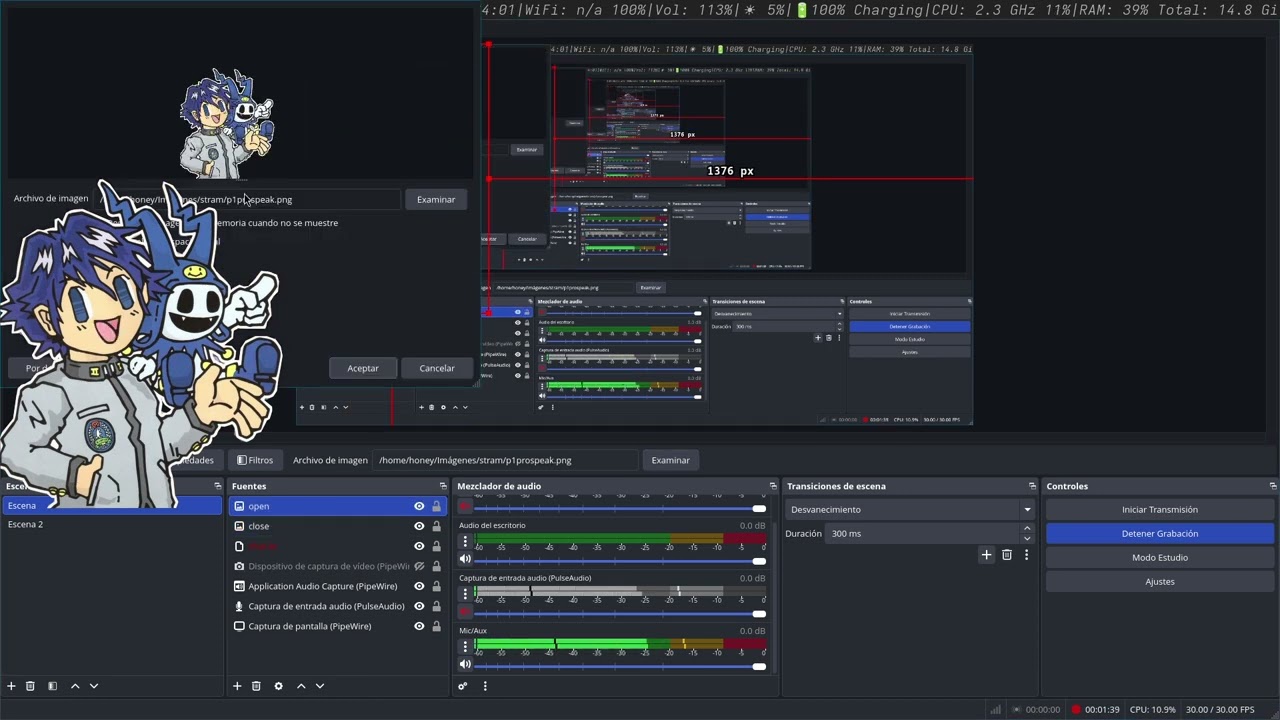Screen dimensions: 1280x720
Task: Float the Mezclador de audio dock panel
Action: [x=772, y=486]
